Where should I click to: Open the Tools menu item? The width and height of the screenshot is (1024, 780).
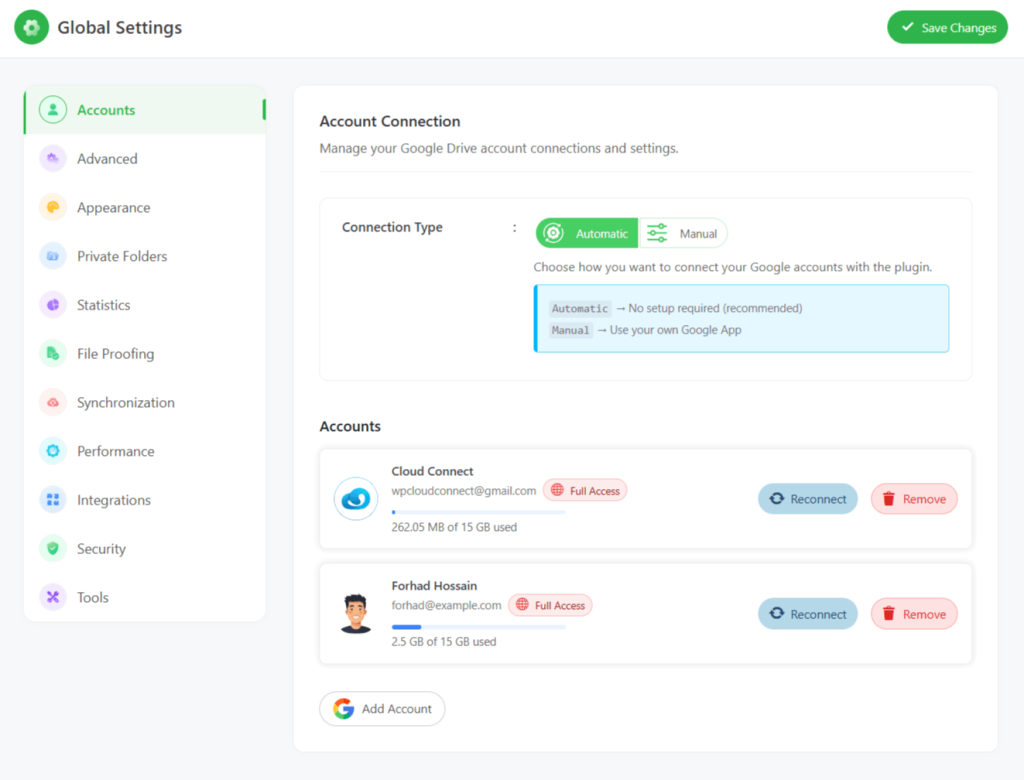92,597
